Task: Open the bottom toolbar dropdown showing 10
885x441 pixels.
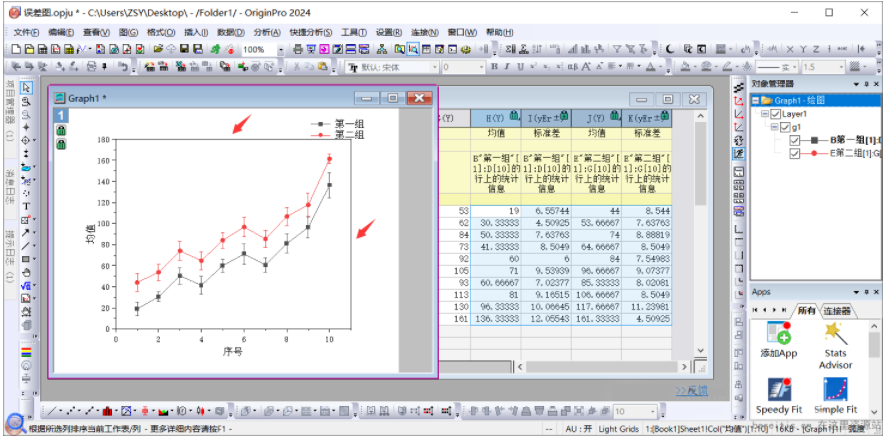Action: tap(653, 411)
